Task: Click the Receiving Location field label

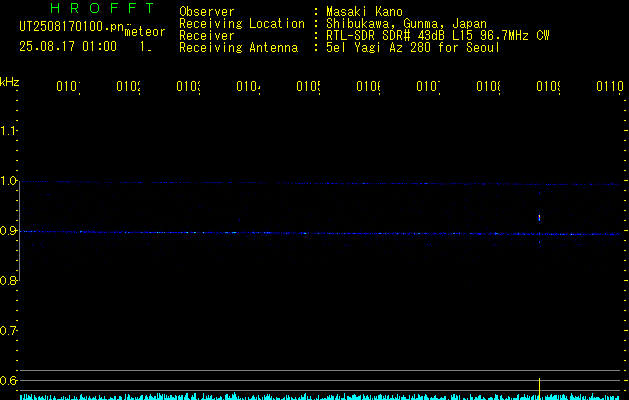Action: (242, 23)
